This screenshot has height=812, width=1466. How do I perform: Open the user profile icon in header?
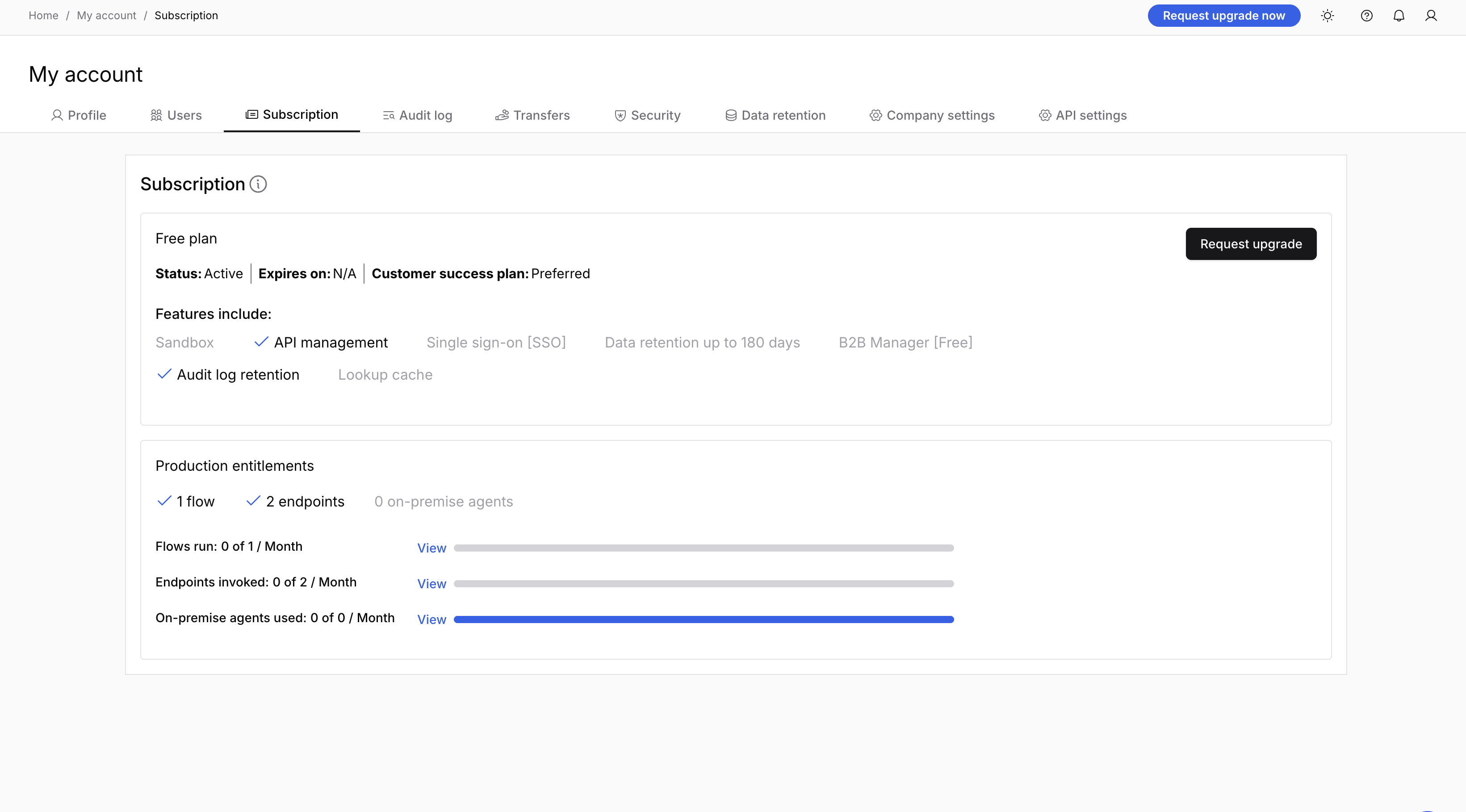[1431, 15]
